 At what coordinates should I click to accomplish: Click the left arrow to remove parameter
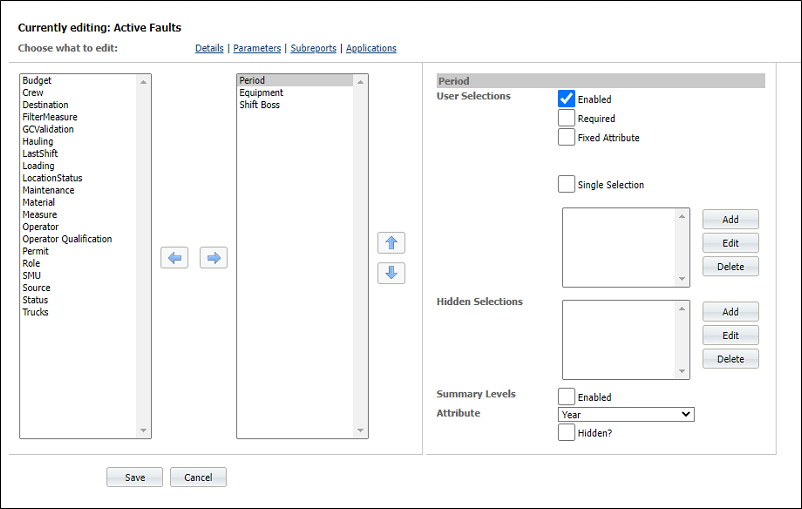tap(174, 257)
